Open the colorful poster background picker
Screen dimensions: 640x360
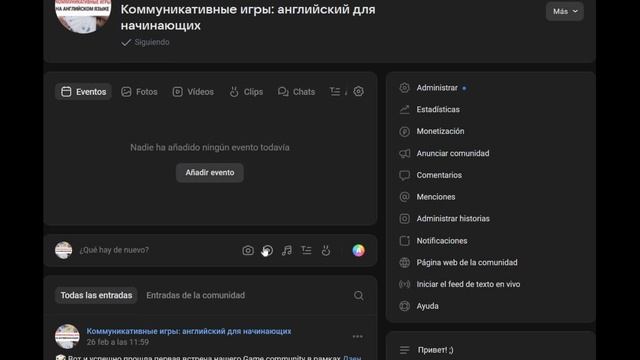tap(358, 250)
